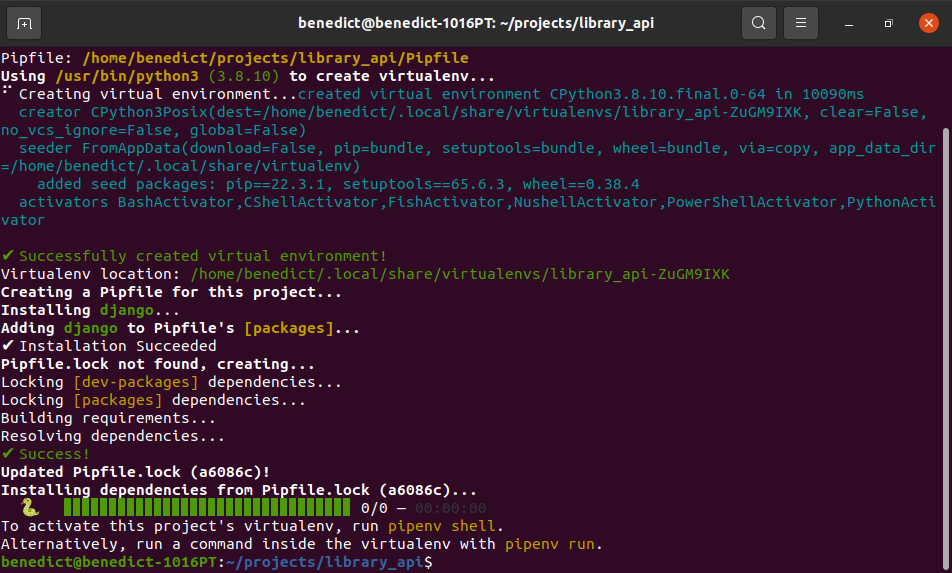Click the 'Installing django...' line
Screen dimensions: 952x573
pyautogui.click(x=90, y=310)
